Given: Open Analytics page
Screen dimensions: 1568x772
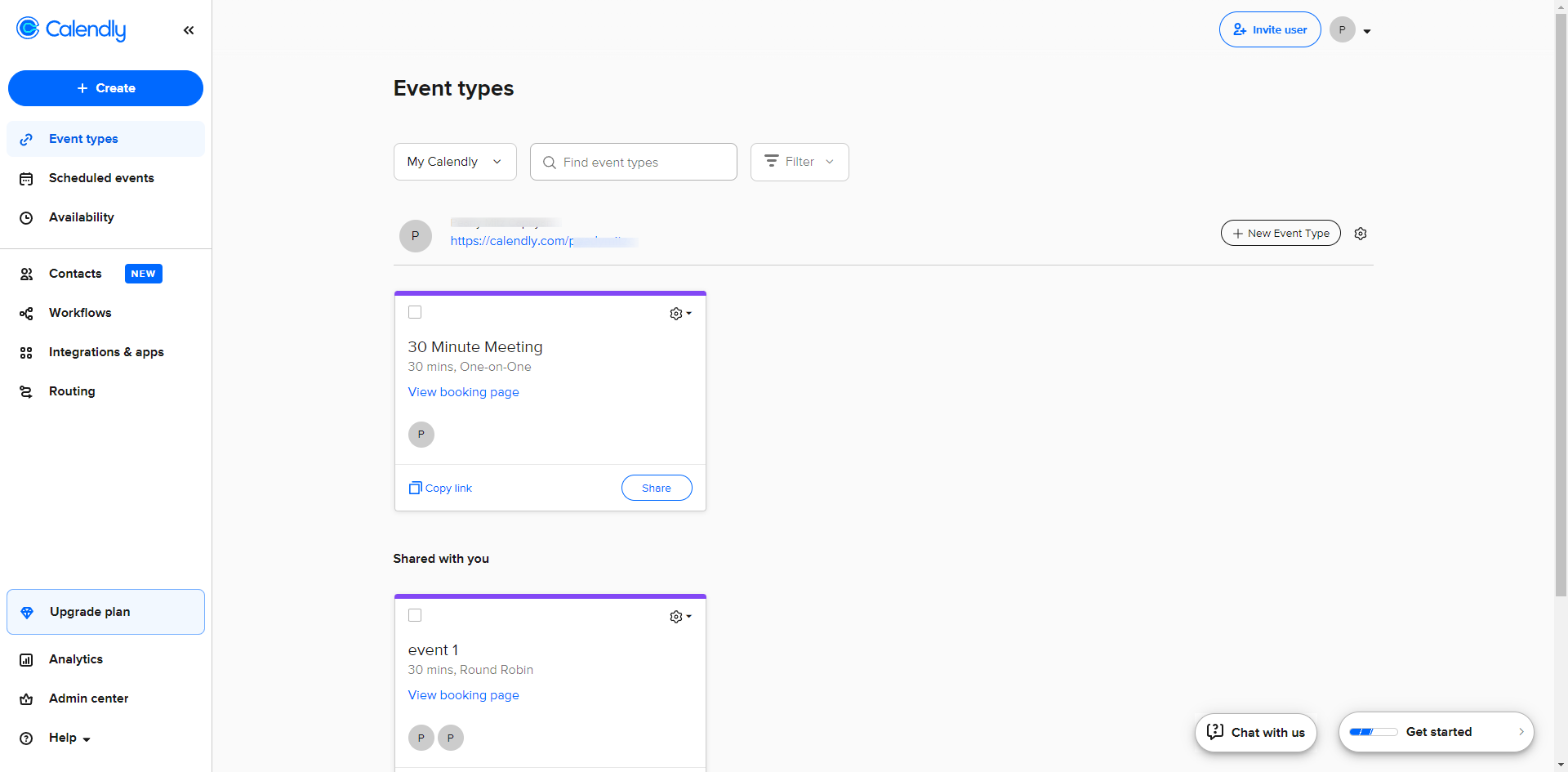Looking at the screenshot, I should coord(105,659).
